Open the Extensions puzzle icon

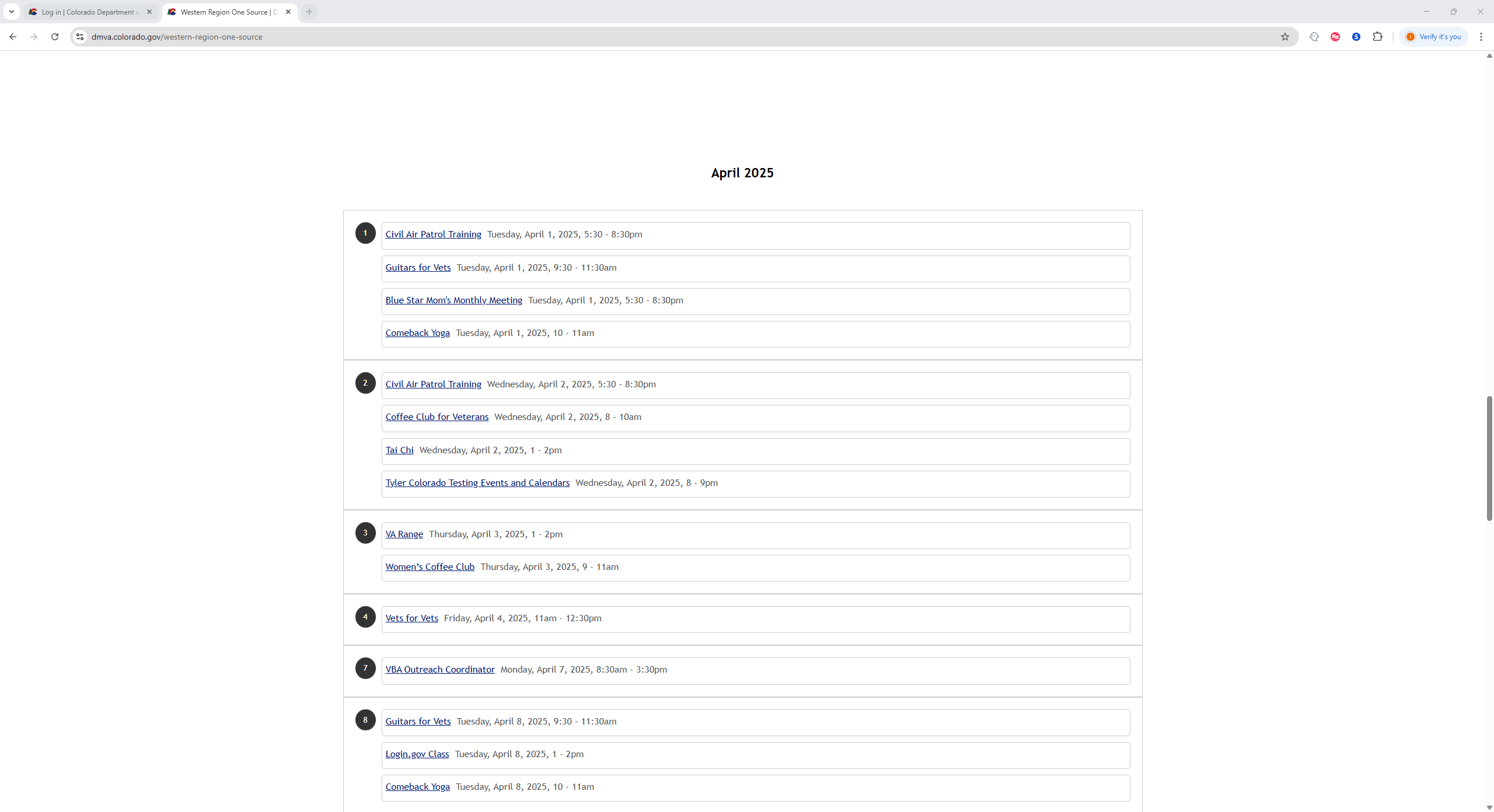(x=1377, y=37)
